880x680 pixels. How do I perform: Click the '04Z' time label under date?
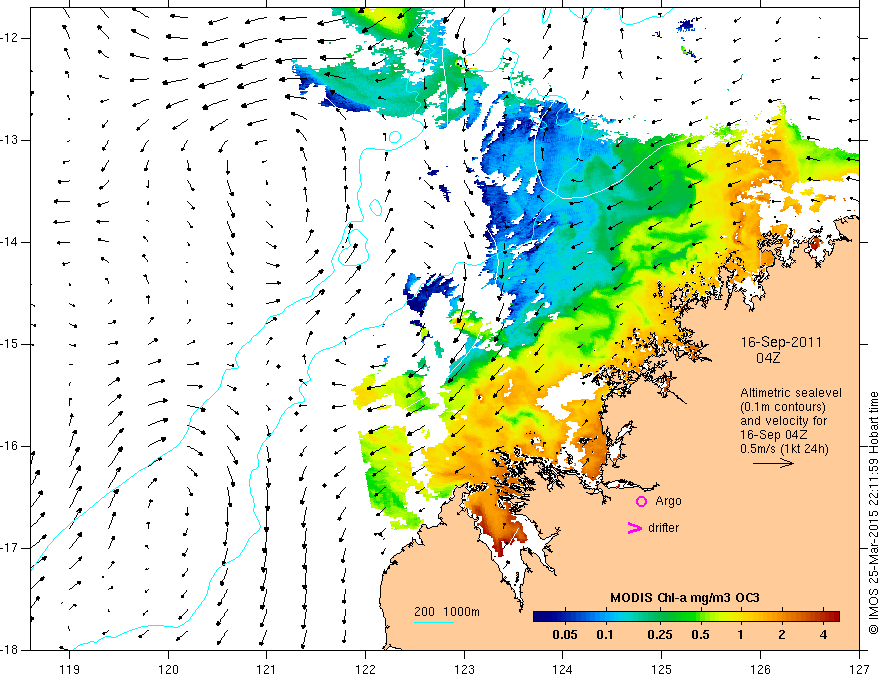point(768,358)
